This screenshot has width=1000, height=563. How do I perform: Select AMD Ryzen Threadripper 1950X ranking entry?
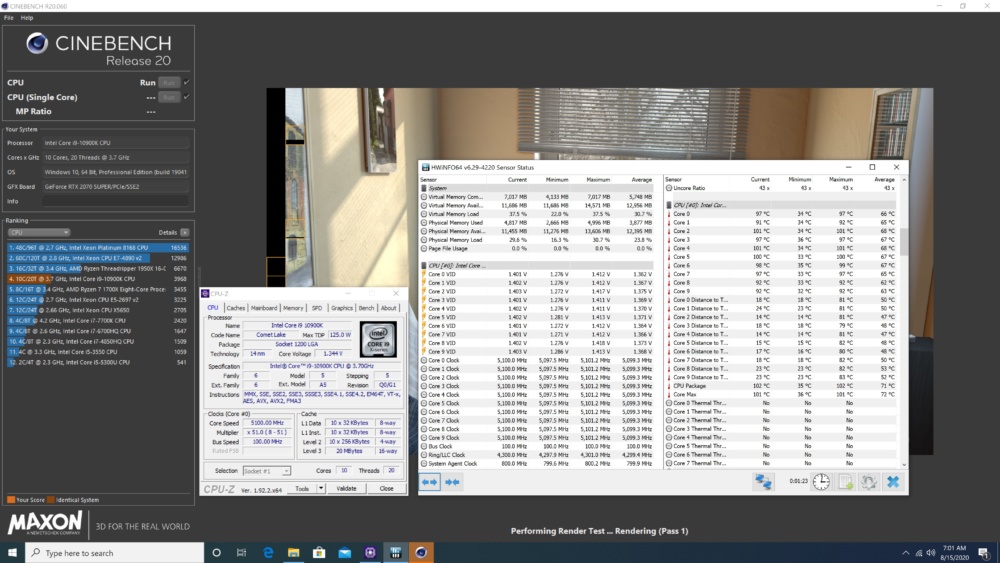[x=98, y=268]
